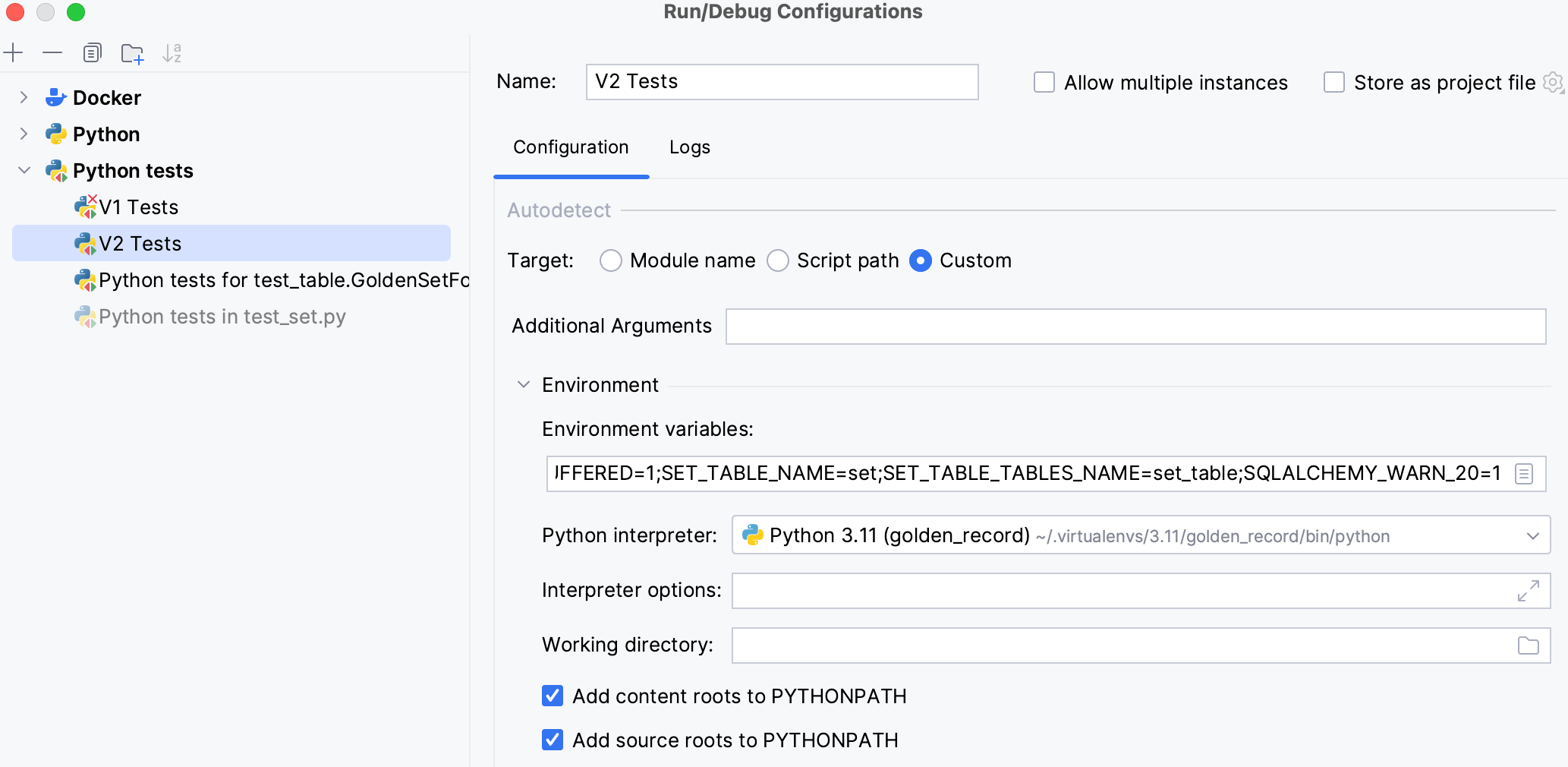Remove the selected configuration
The height and width of the screenshot is (767, 1568).
click(x=52, y=53)
